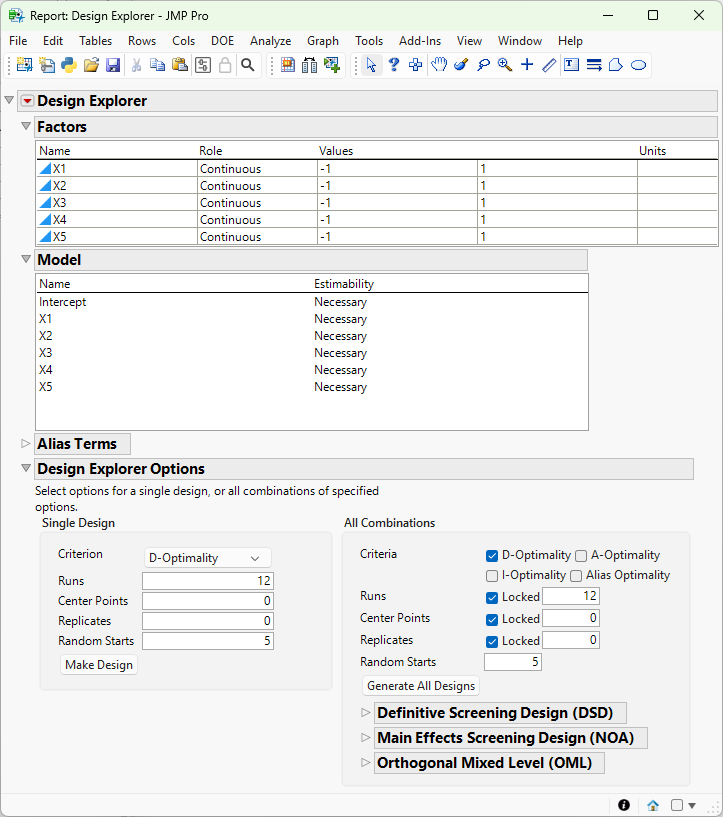Click the Single Design Replicates field
Viewport: 723px width, 817px height.
[208, 621]
